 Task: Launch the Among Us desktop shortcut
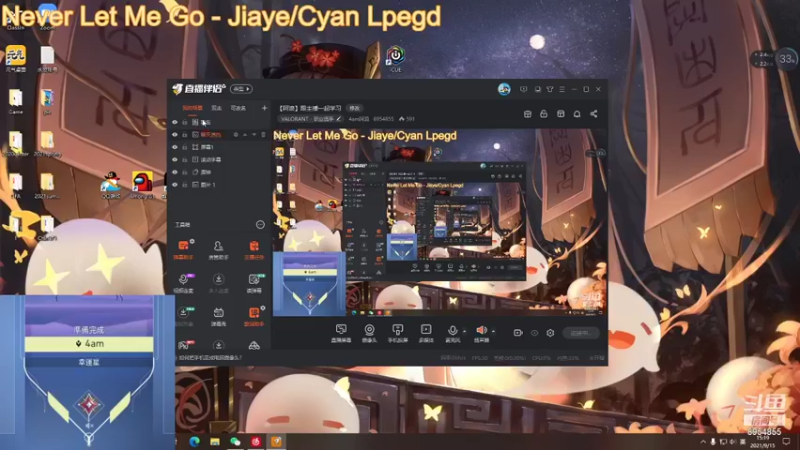(142, 185)
